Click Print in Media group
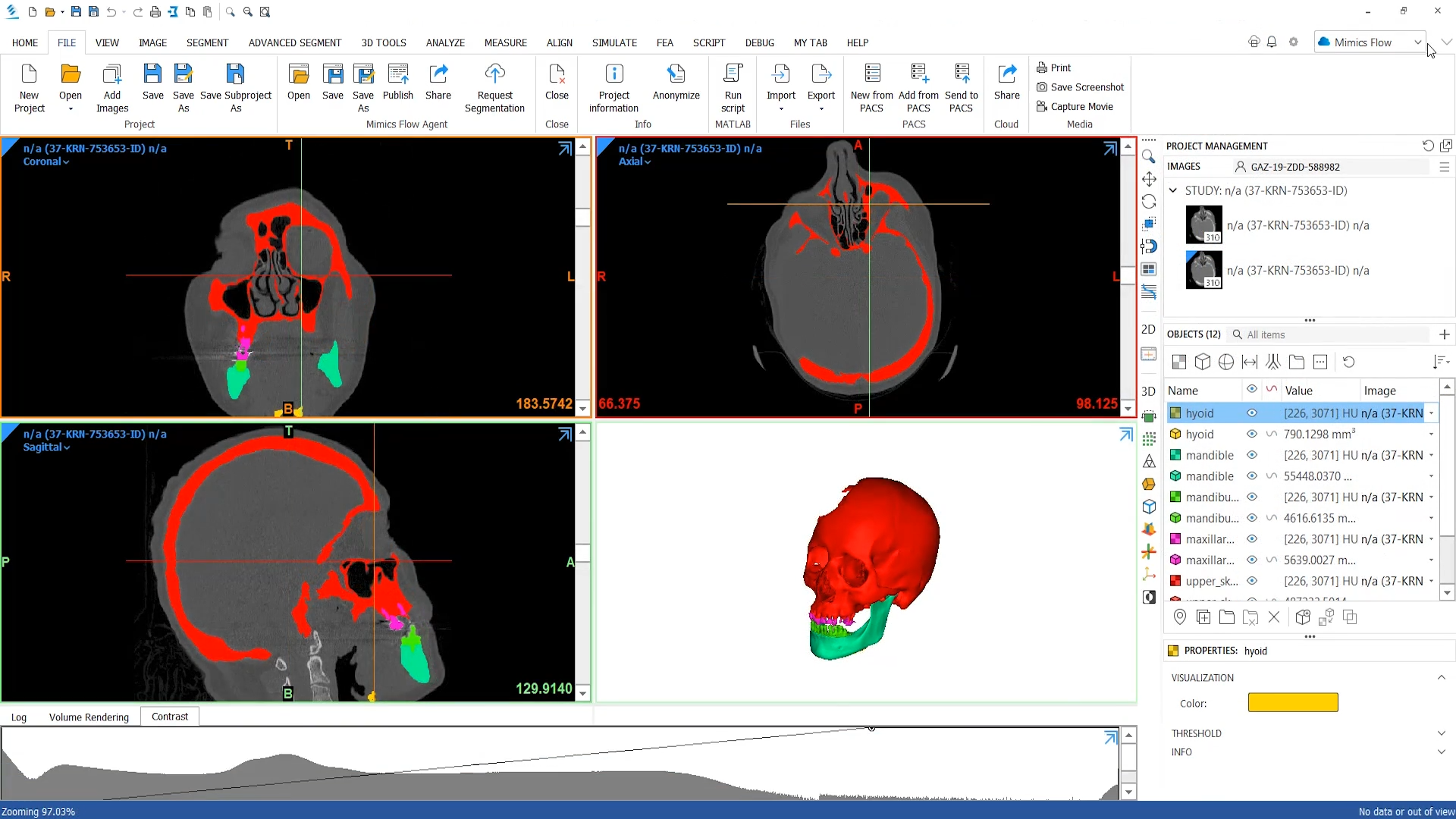The image size is (1456, 819). [1053, 67]
